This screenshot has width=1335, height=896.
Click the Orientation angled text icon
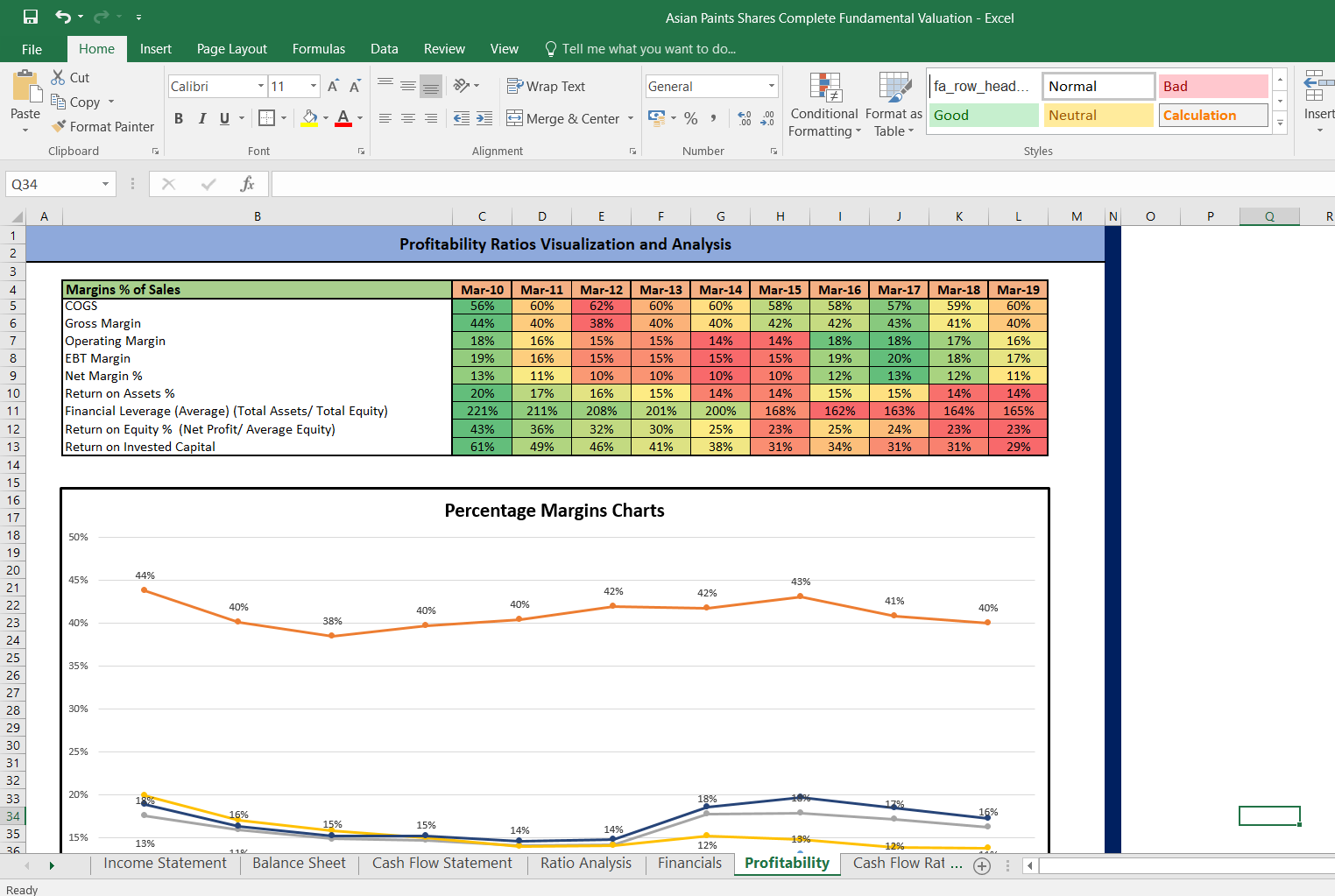pos(462,85)
